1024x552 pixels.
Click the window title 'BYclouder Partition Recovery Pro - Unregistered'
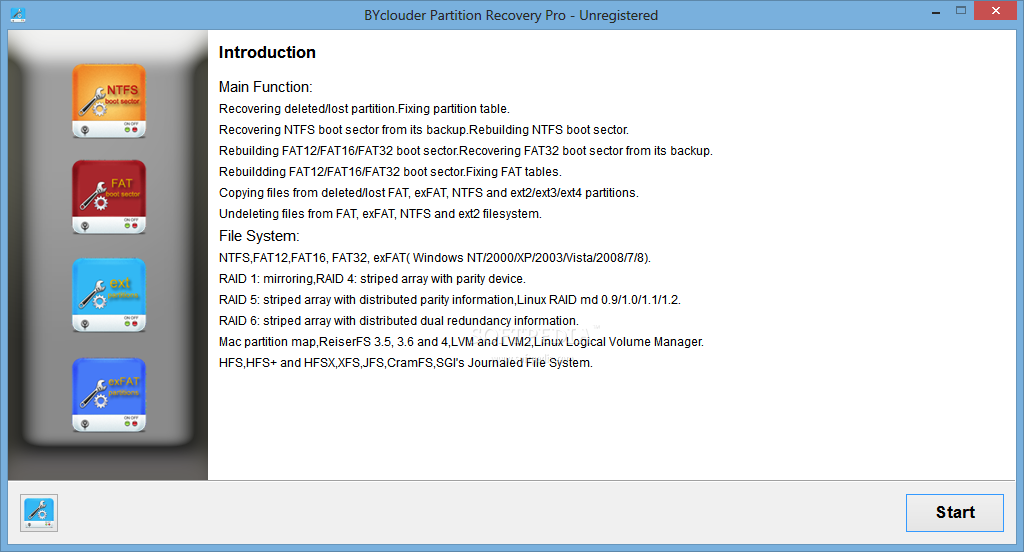pos(511,15)
